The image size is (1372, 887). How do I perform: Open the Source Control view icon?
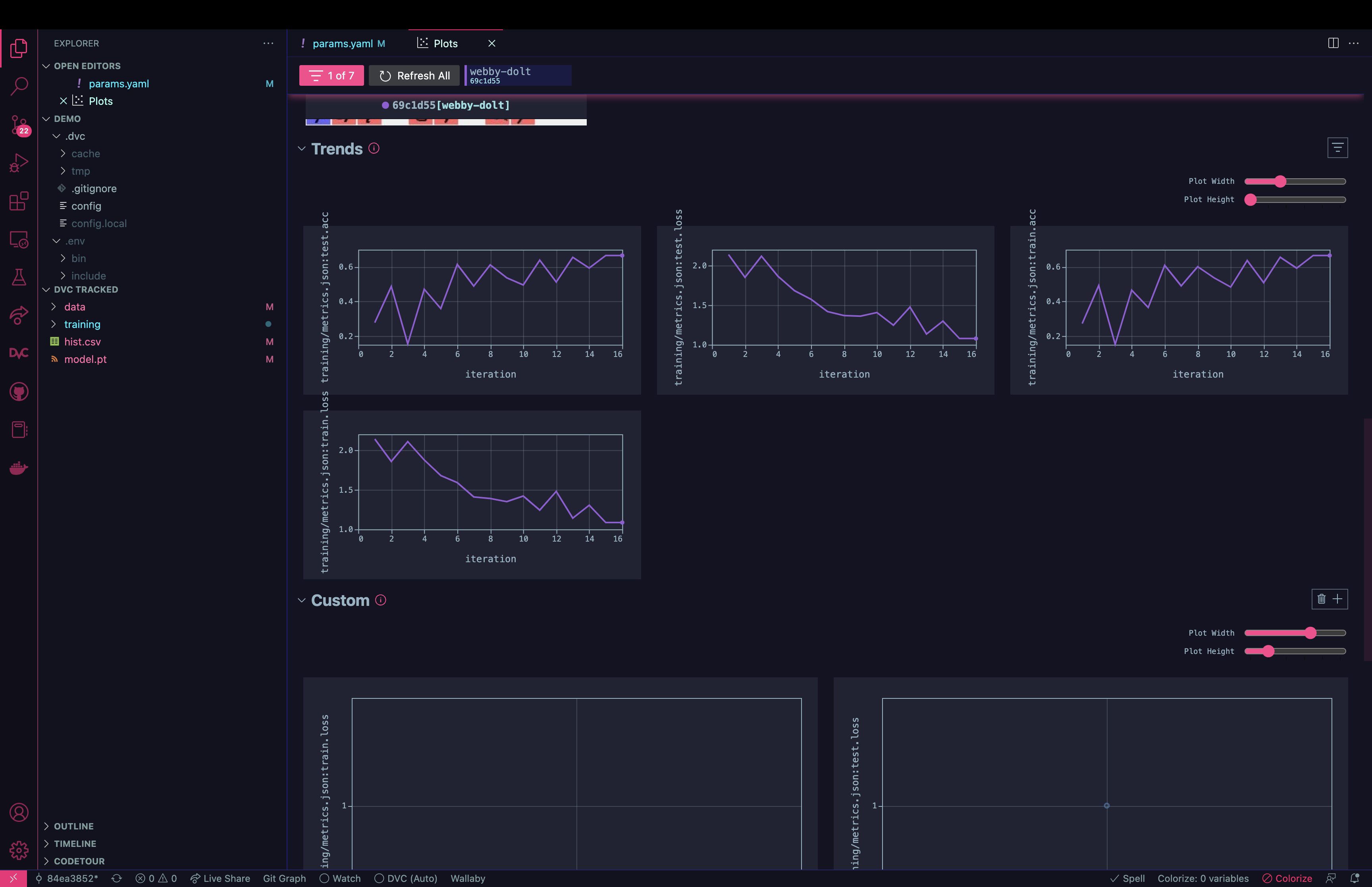19,124
